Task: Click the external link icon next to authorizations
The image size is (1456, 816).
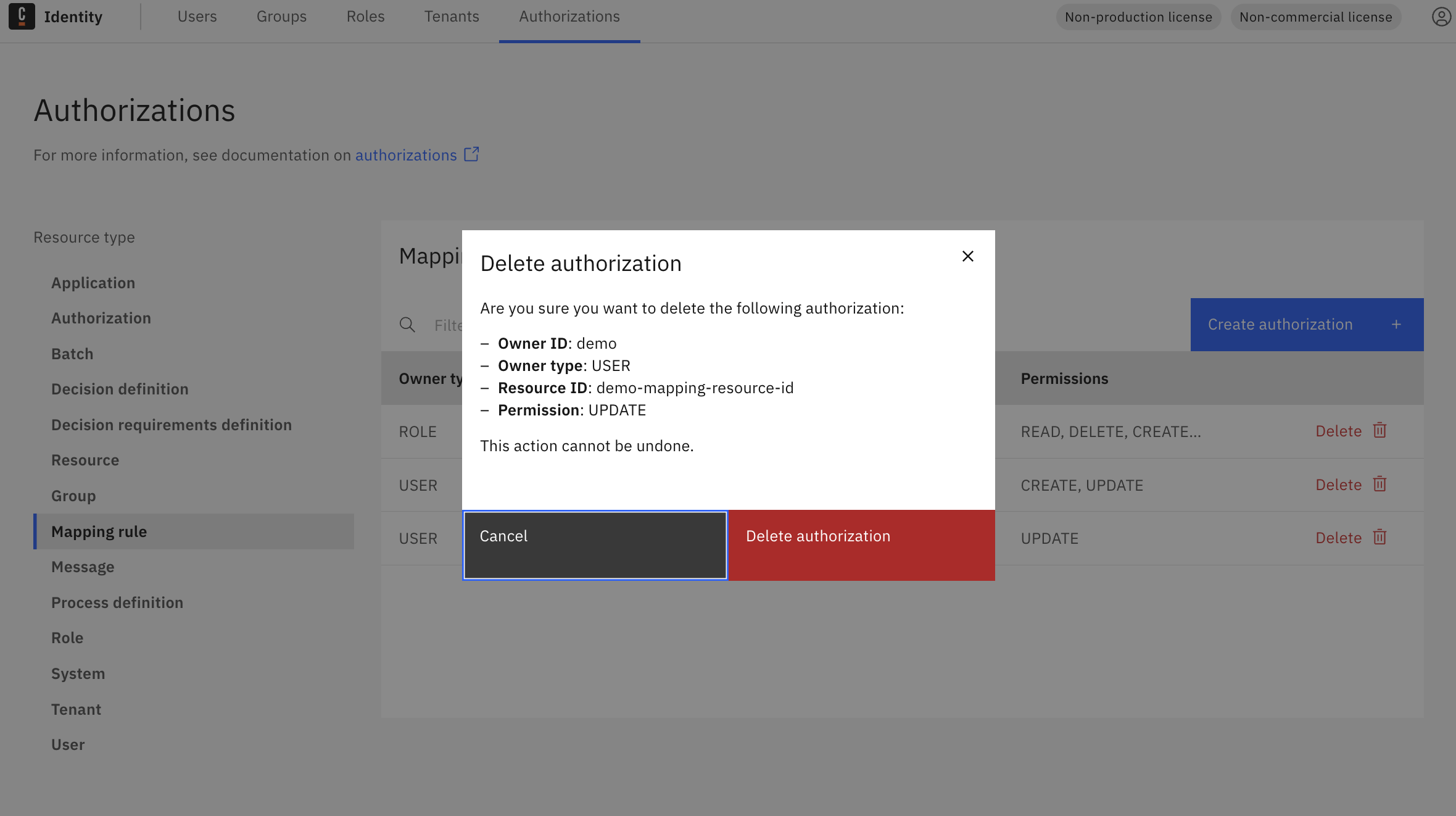Action: tap(471, 154)
